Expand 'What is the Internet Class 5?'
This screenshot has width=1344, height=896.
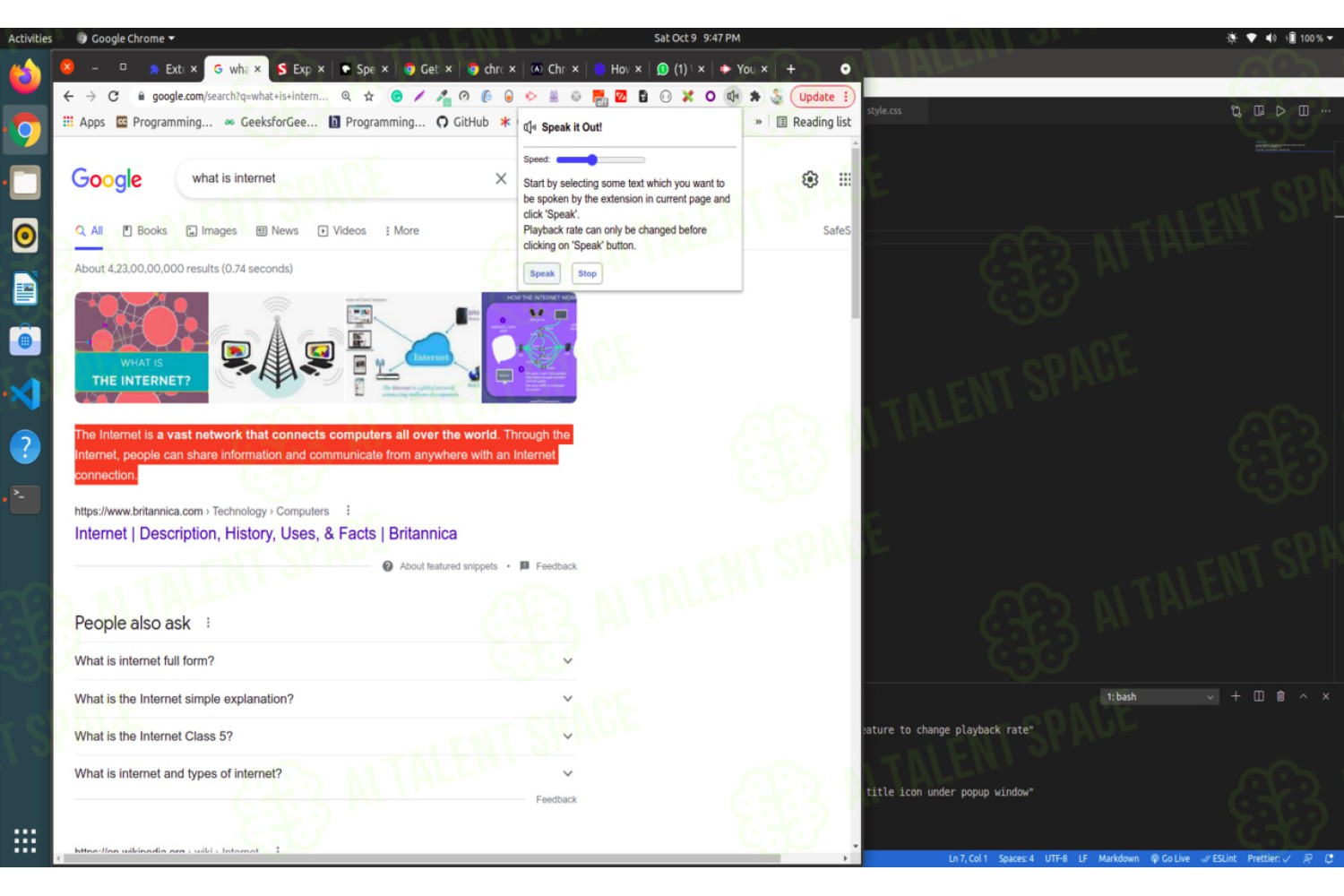click(324, 737)
